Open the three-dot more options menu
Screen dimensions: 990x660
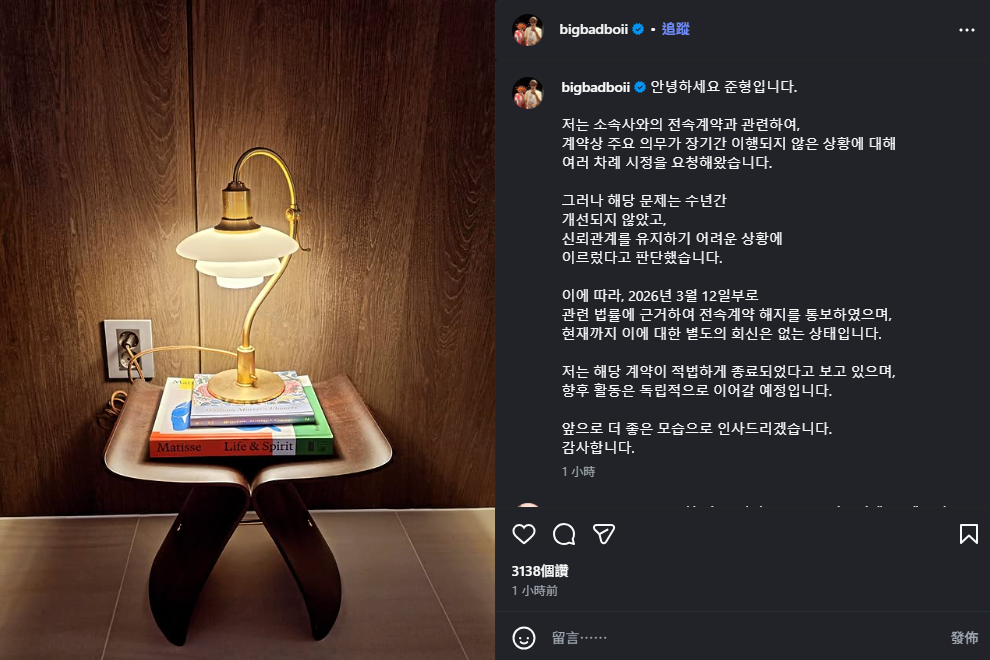[967, 30]
